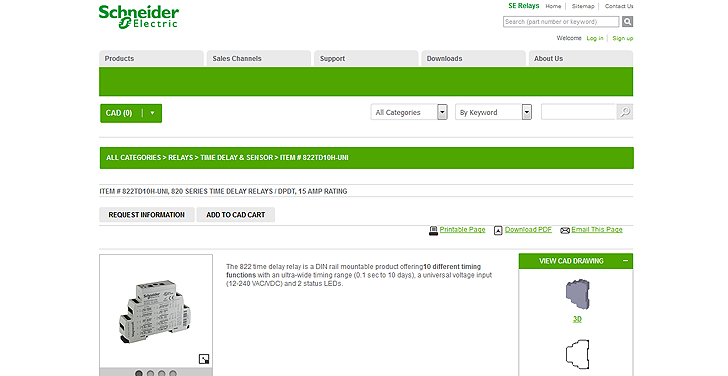Click the printer icon beside Printable Page
The height and width of the screenshot is (376, 728).
click(433, 230)
